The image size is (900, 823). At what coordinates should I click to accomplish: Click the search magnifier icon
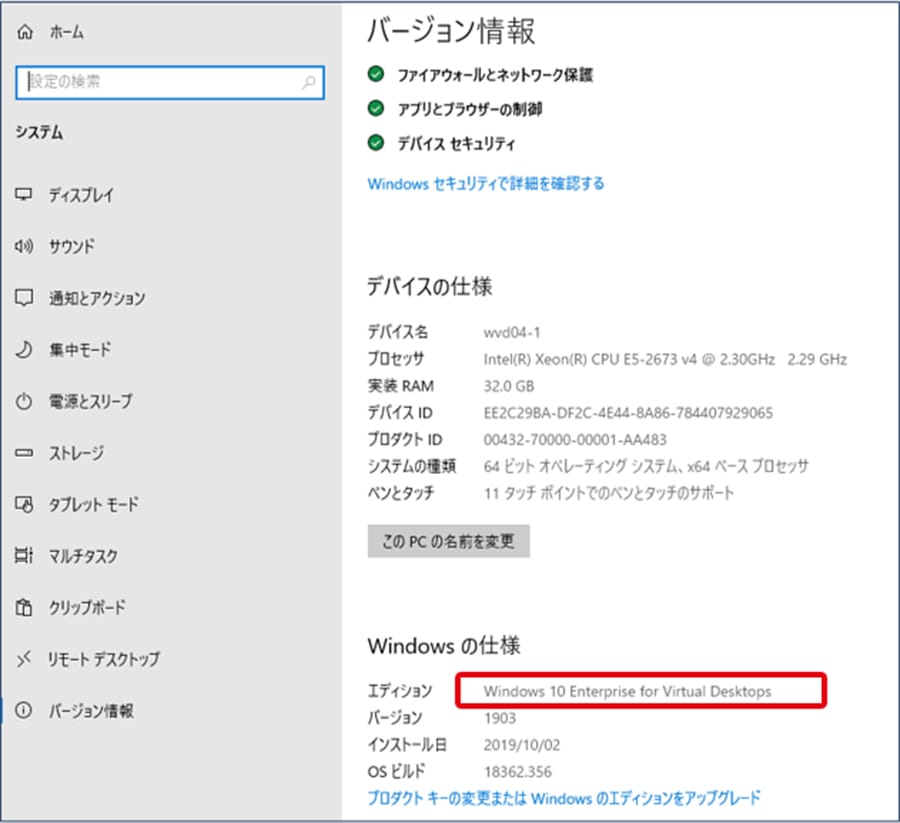pyautogui.click(x=309, y=82)
